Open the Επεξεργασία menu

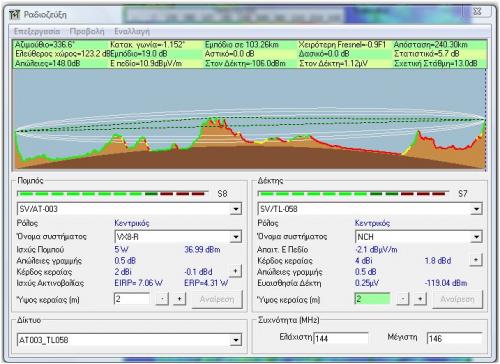tap(37, 31)
